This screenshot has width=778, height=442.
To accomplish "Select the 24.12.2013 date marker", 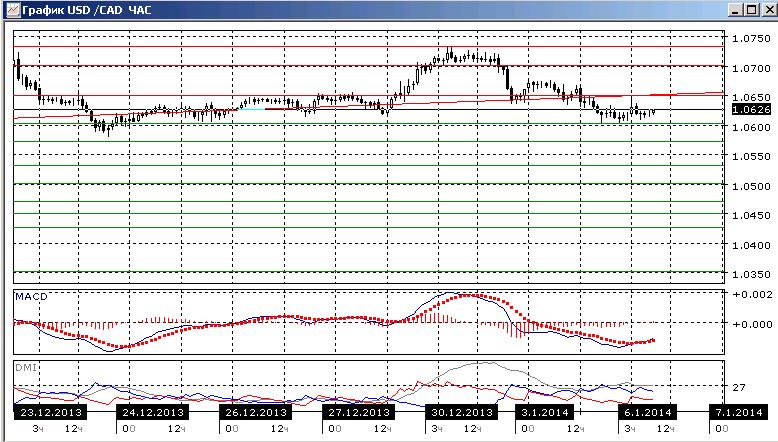I will [x=153, y=412].
